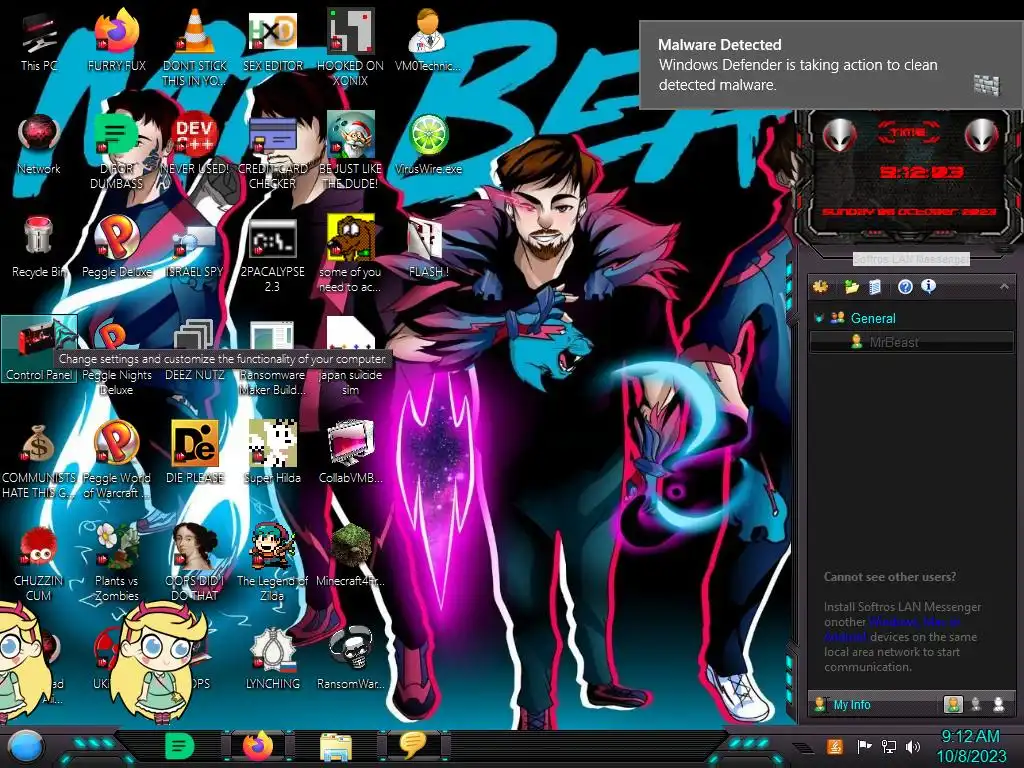
Task: Click Java icon in system tray
Action: tap(834, 746)
